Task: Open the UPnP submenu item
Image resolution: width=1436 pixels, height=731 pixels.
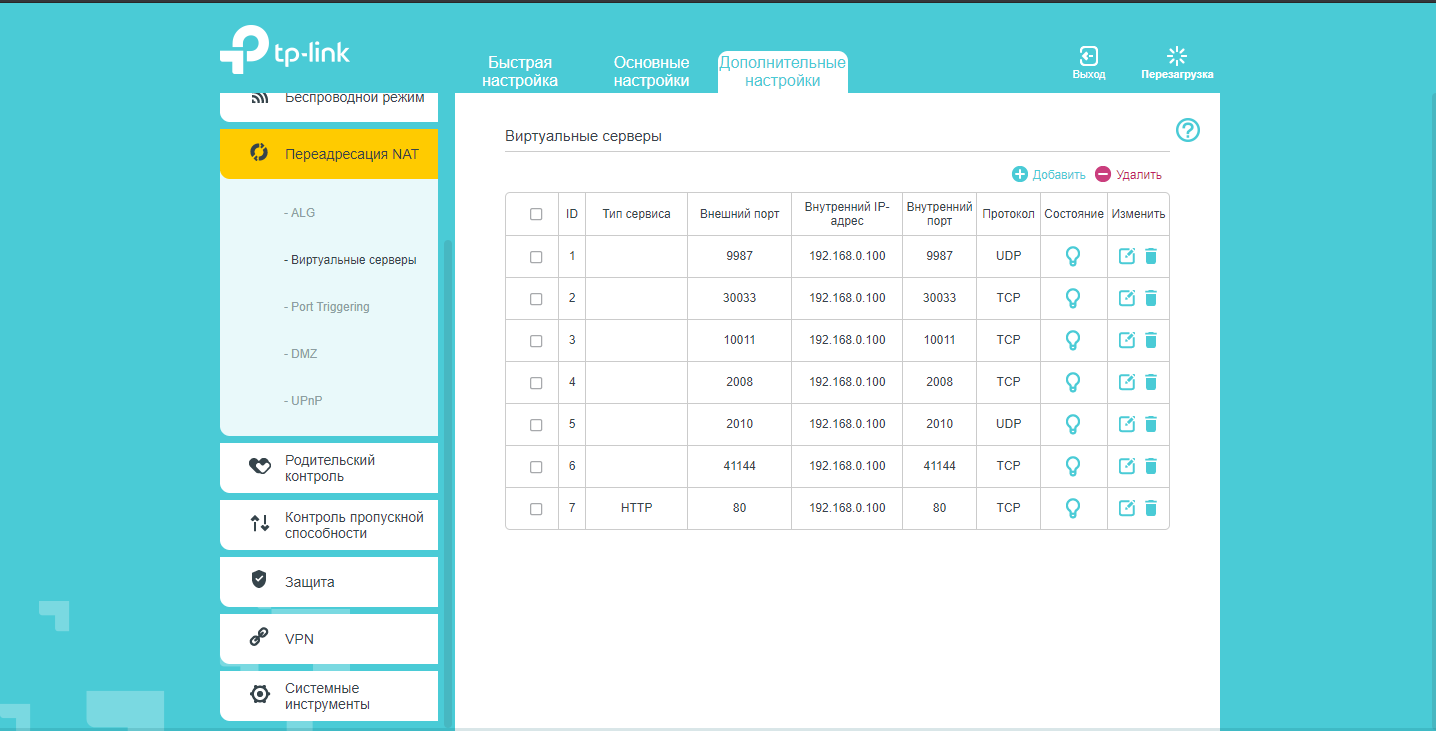Action: pos(303,401)
